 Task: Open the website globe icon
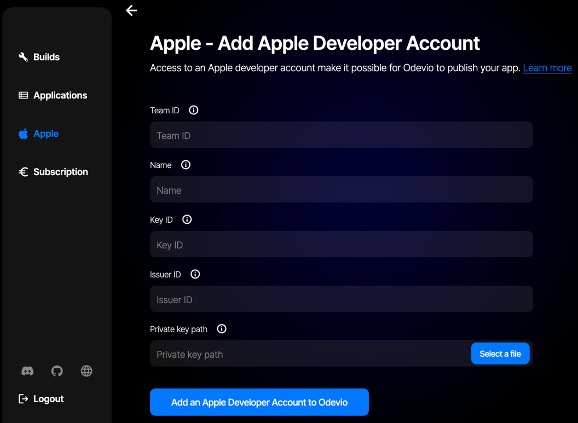pyautogui.click(x=86, y=371)
